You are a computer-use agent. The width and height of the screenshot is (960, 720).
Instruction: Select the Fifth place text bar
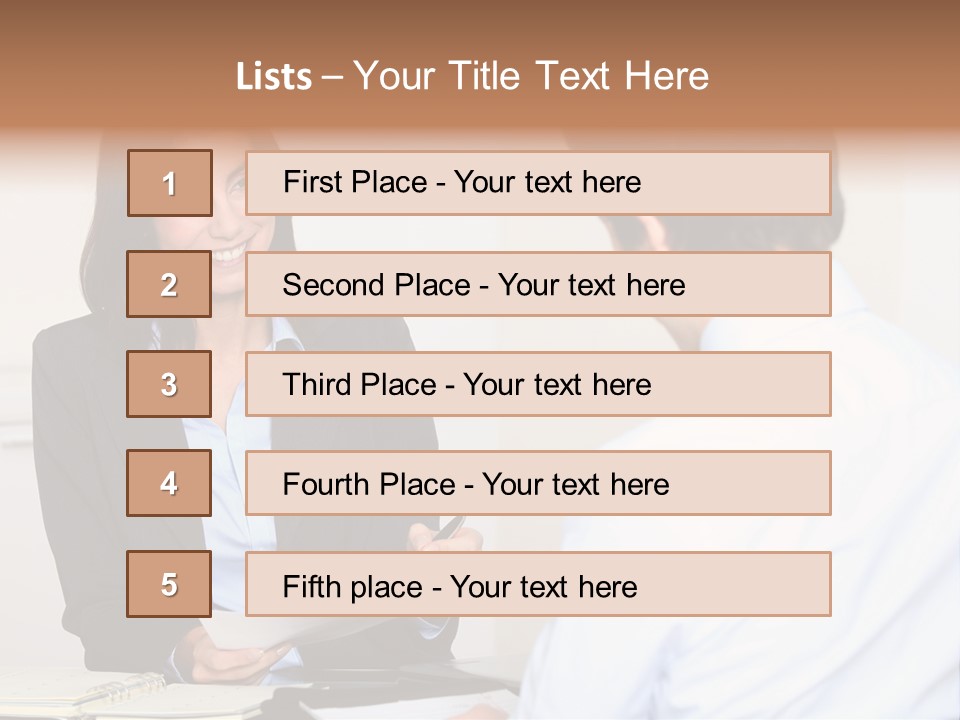(x=538, y=584)
